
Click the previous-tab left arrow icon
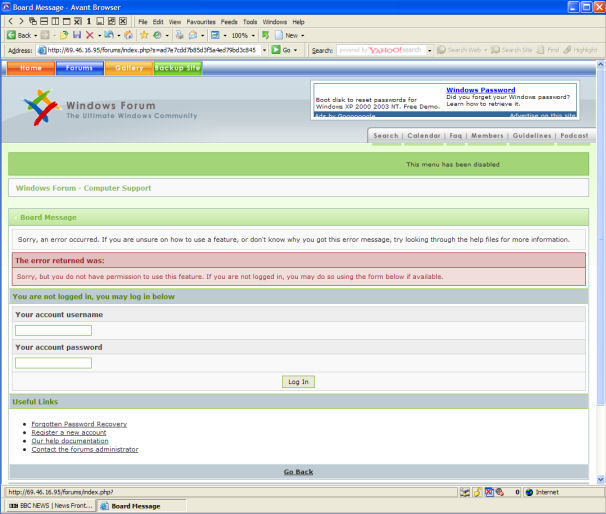[x=10, y=21]
